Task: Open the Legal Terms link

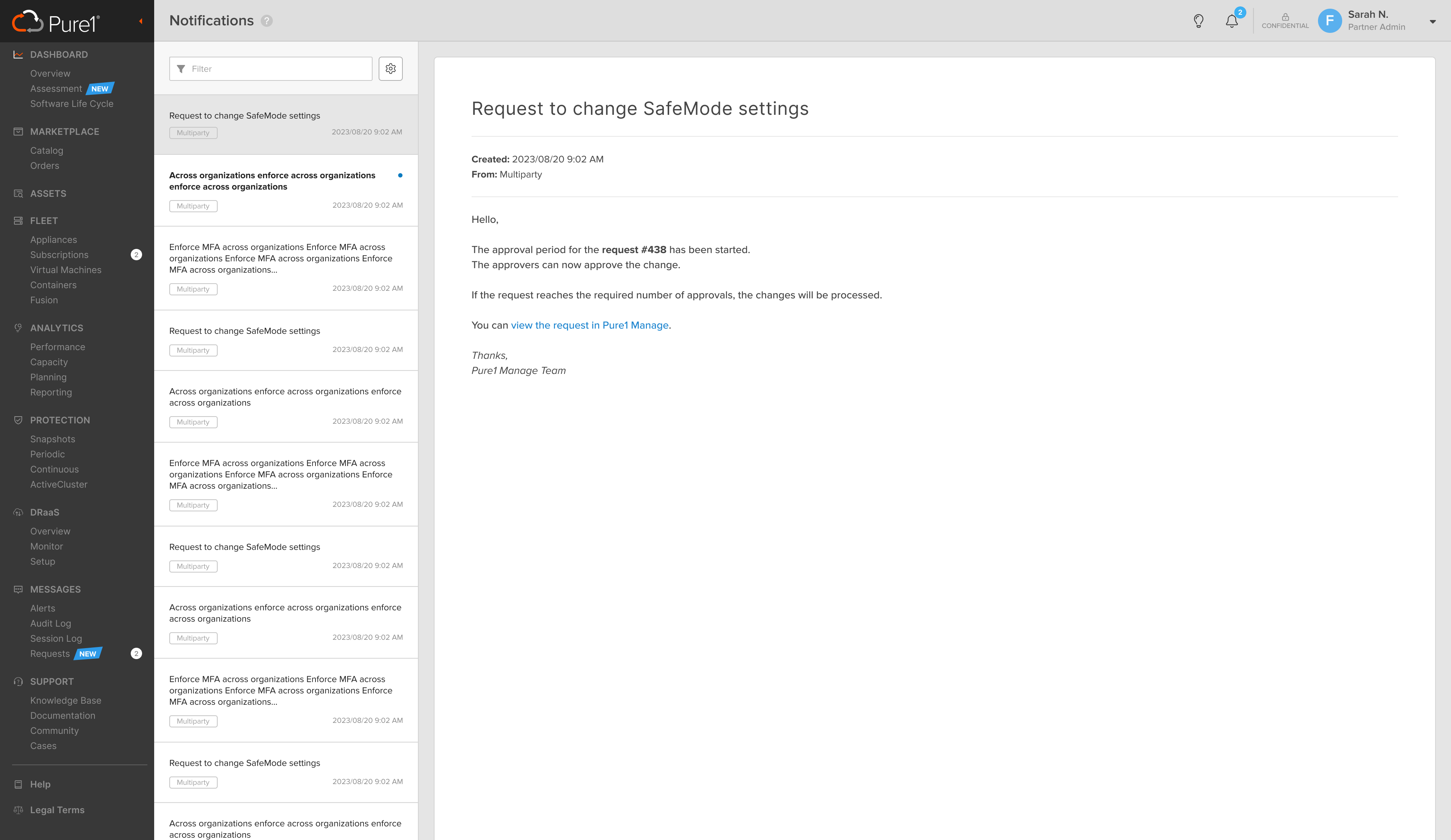Action: 57,809
